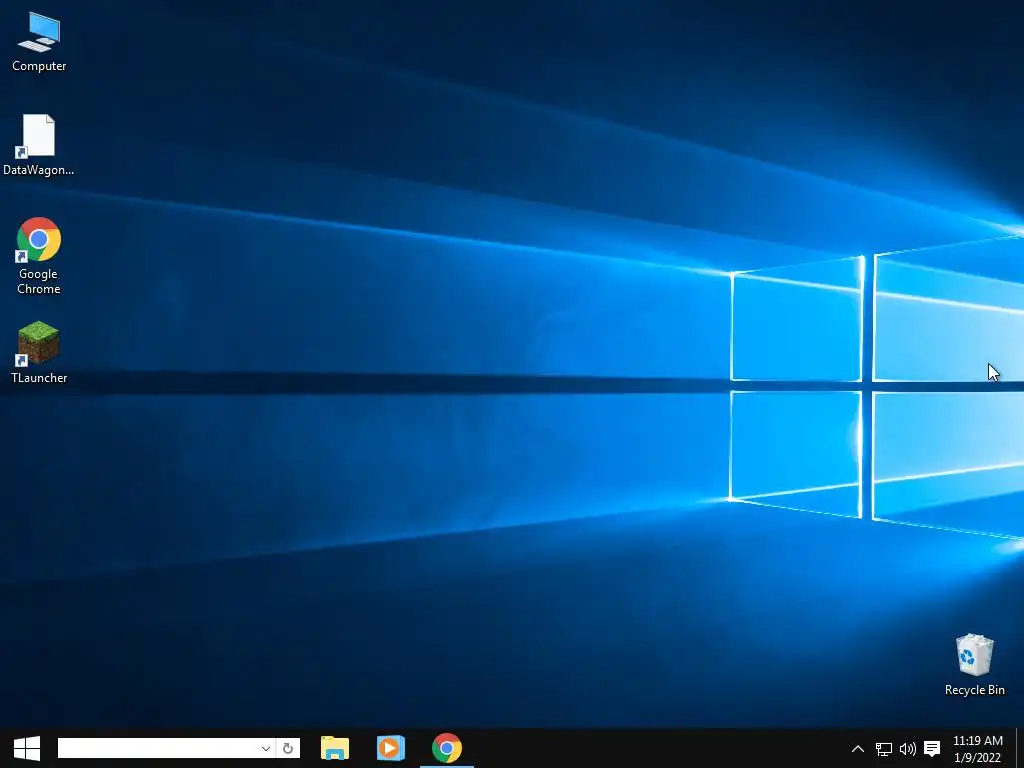Switch to Chrome on the taskbar
This screenshot has width=1024, height=768.
[447, 748]
